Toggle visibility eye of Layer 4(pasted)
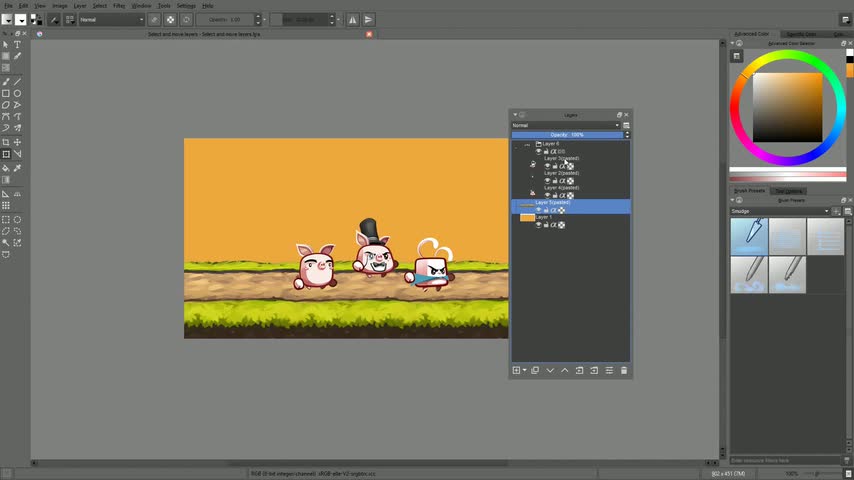The image size is (854, 480). [547, 196]
